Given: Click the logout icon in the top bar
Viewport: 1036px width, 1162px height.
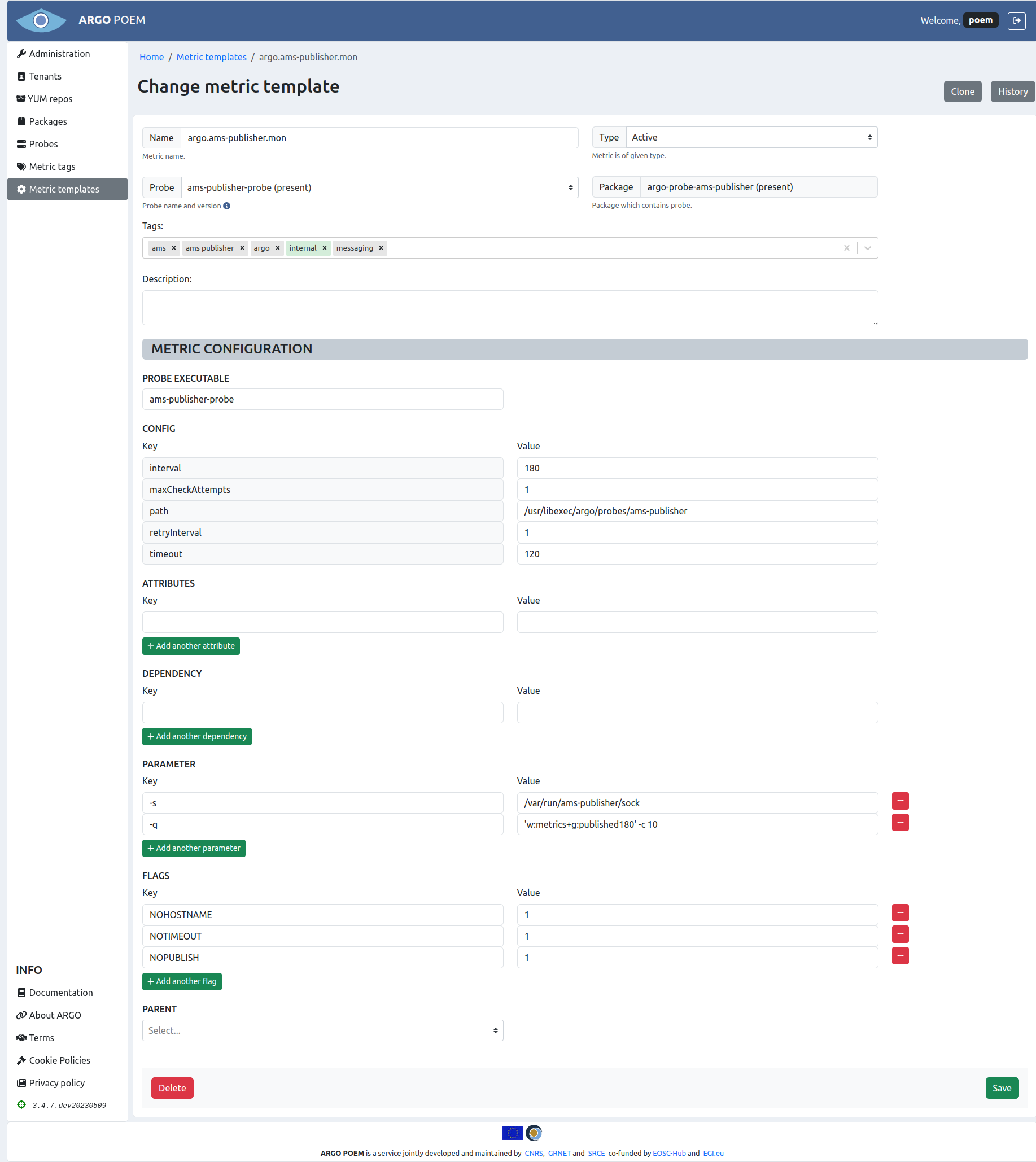Looking at the screenshot, I should tap(1017, 20).
